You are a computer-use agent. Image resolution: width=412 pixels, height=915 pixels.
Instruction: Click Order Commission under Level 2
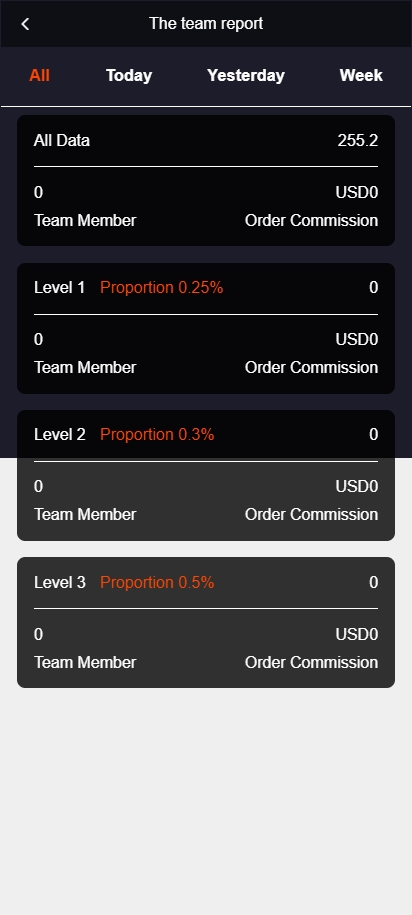pyautogui.click(x=312, y=515)
